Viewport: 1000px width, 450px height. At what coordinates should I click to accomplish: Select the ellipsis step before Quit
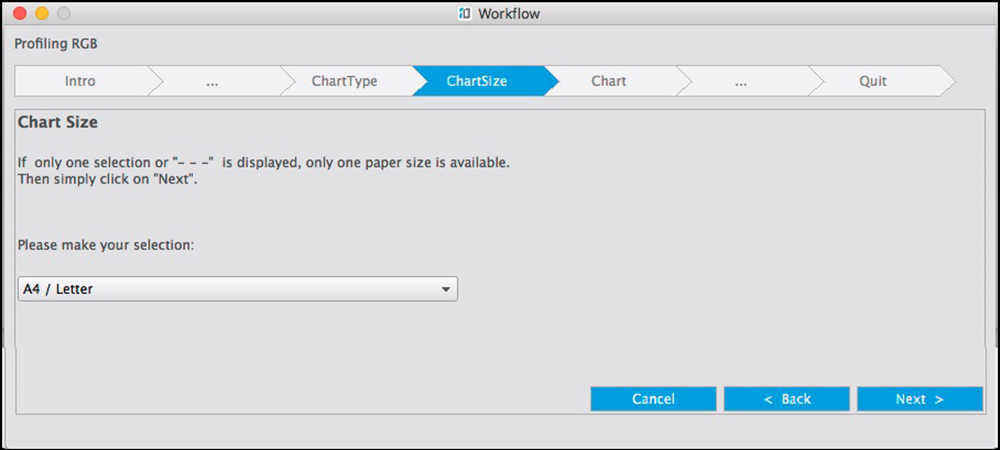tap(741, 81)
